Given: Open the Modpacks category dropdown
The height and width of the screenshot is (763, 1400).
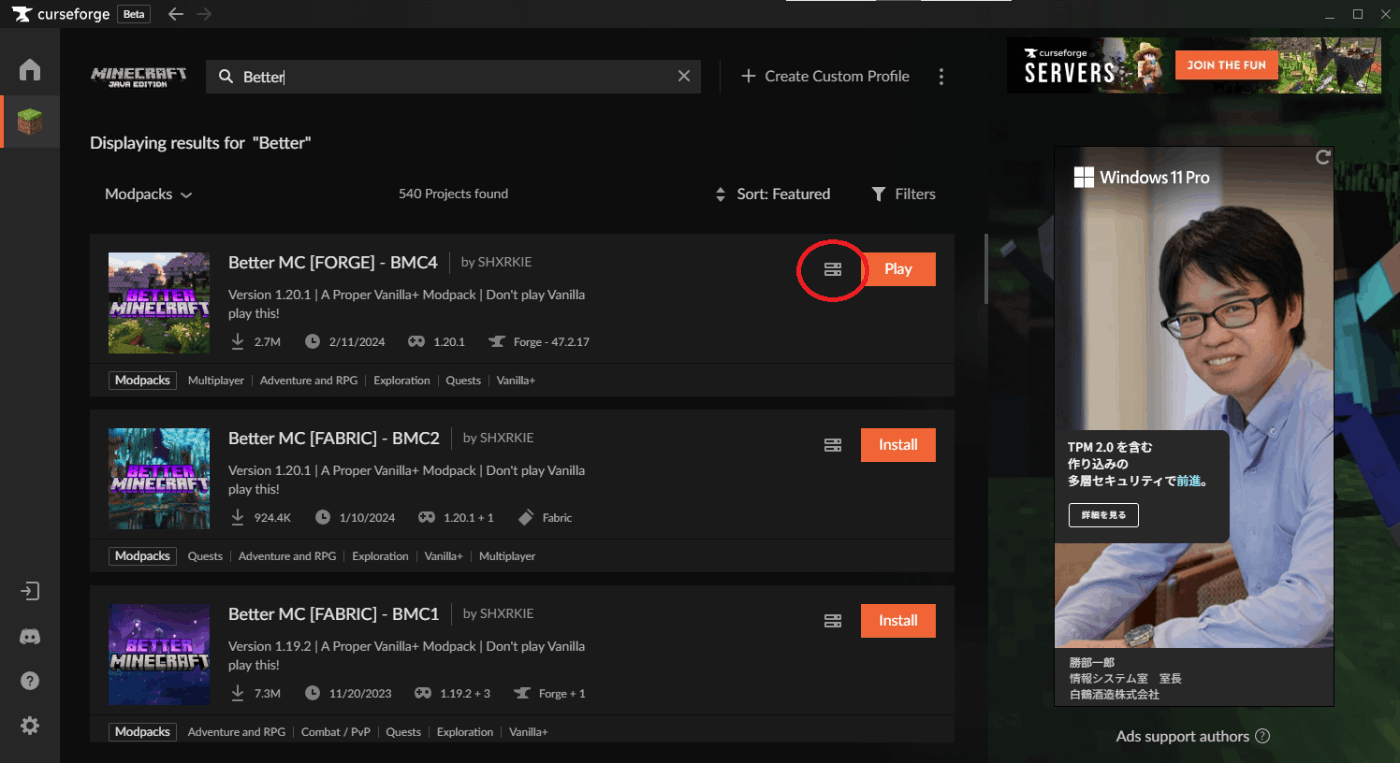Looking at the screenshot, I should 148,194.
